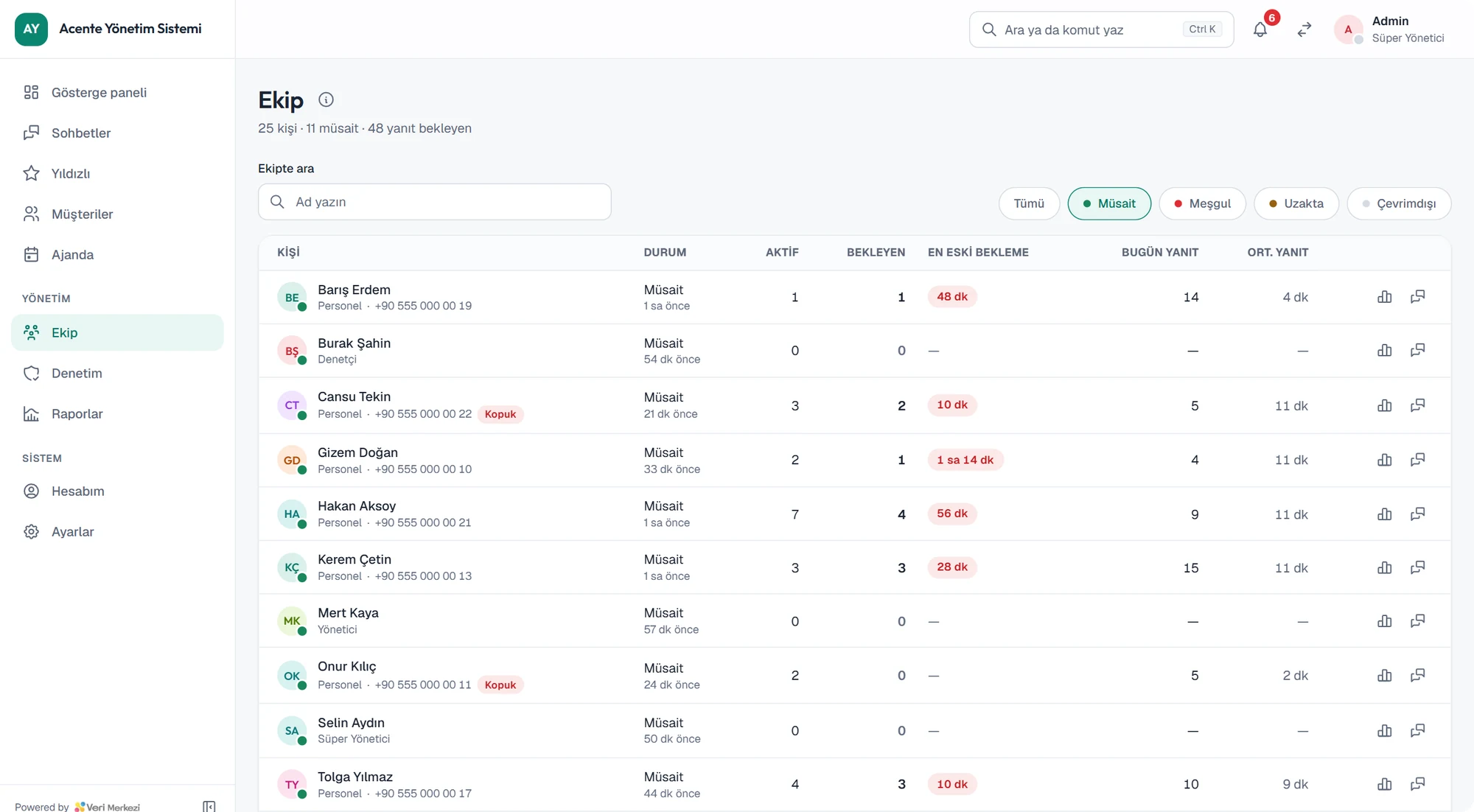This screenshot has width=1474, height=812.
Task: Filter team by Meşgul status
Action: [1202, 203]
